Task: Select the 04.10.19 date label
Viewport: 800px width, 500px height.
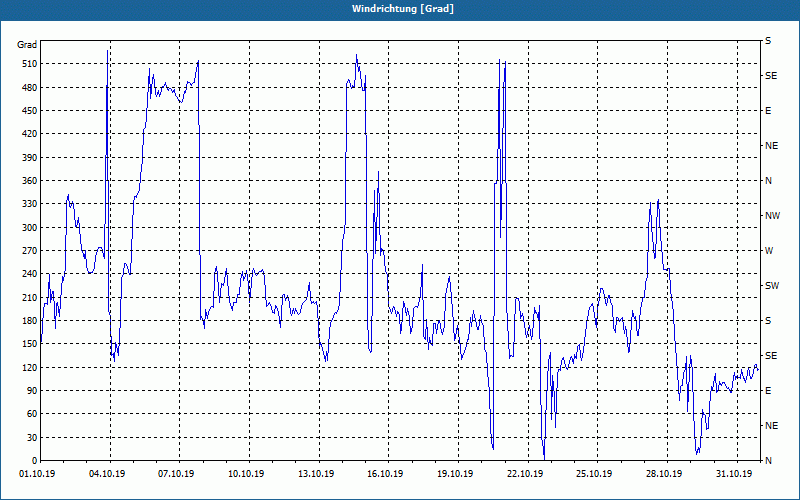Action: pyautogui.click(x=107, y=474)
